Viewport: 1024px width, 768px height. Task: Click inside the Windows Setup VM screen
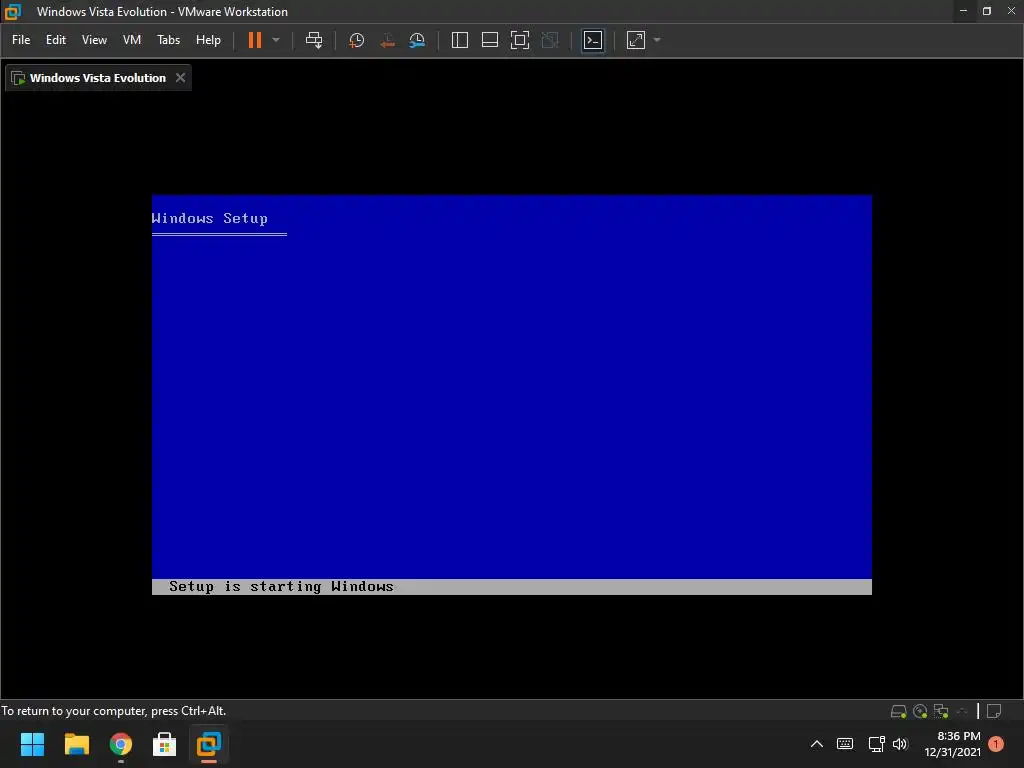511,394
